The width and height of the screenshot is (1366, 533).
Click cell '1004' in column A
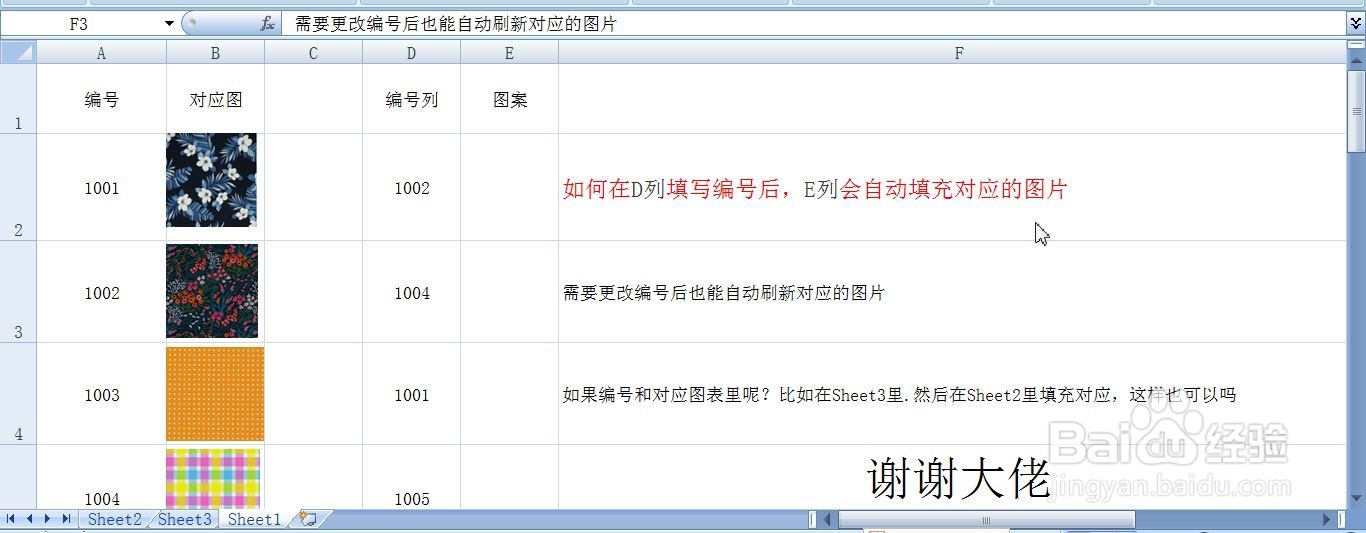click(101, 478)
